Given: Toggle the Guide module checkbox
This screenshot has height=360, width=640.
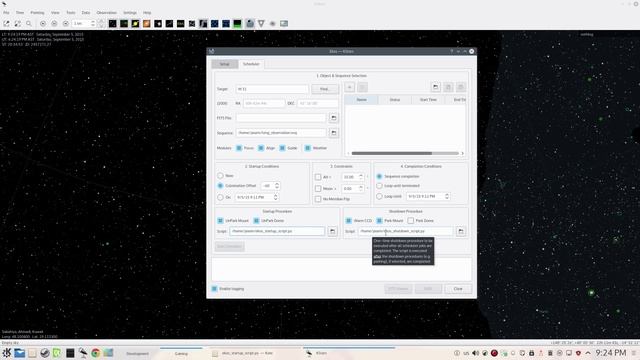Looking at the screenshot, I should click(282, 148).
